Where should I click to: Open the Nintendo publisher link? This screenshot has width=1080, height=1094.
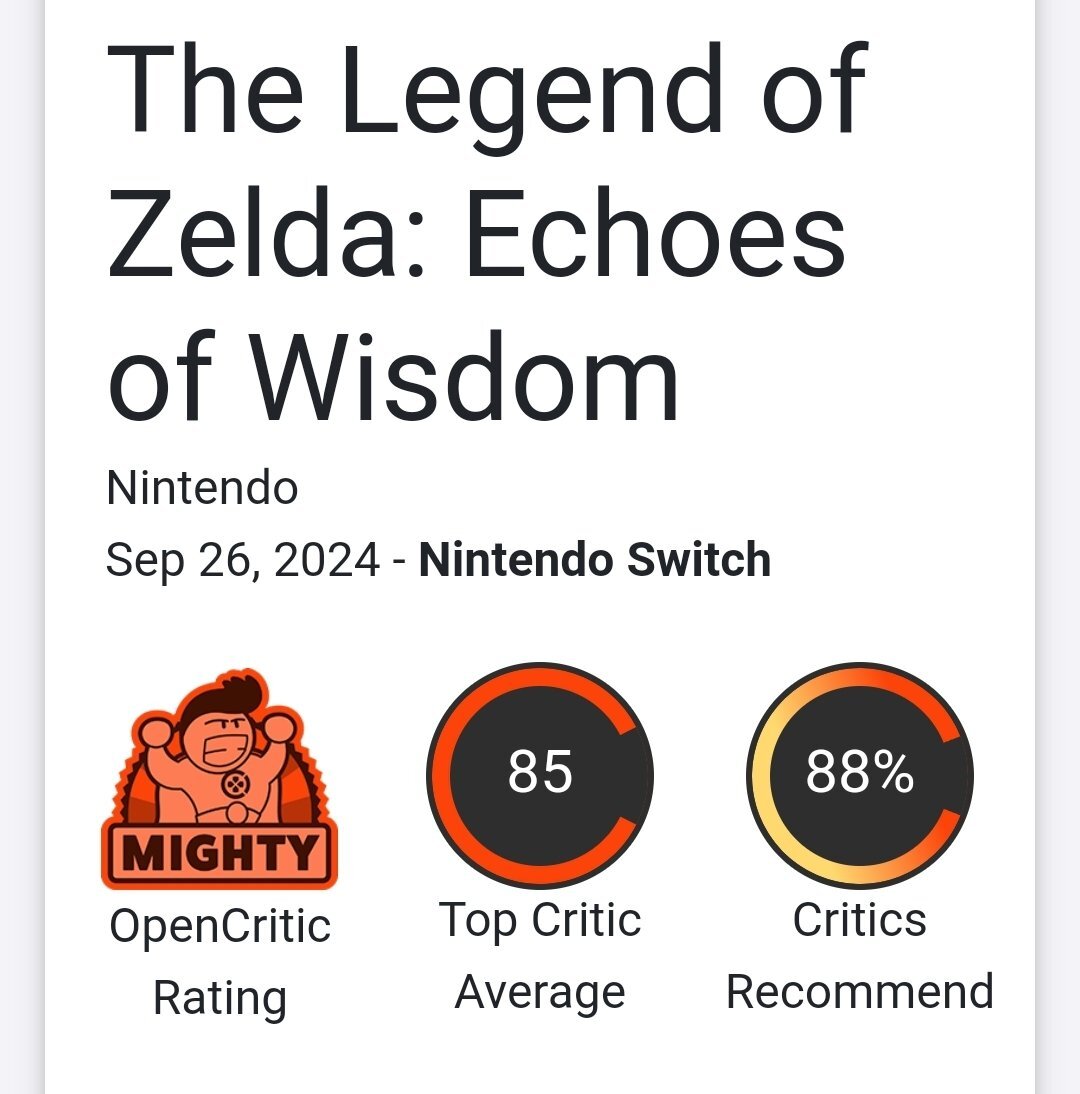(x=202, y=488)
